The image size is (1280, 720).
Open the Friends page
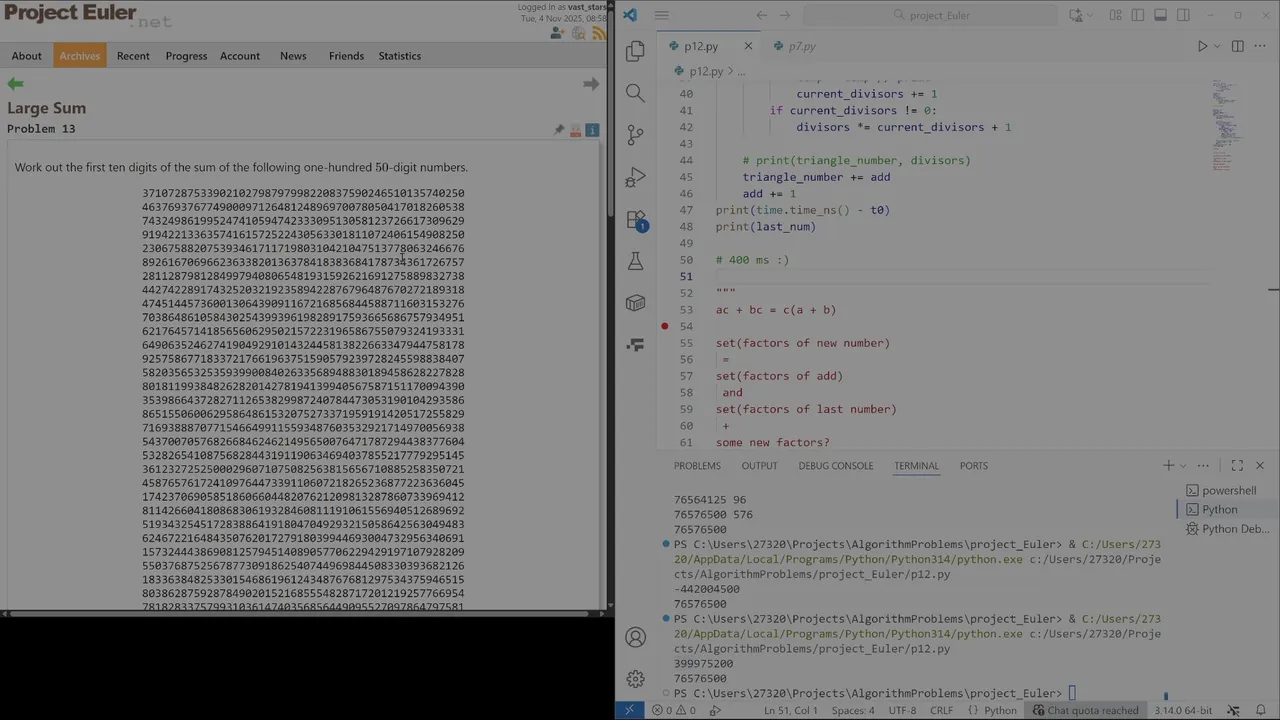tap(346, 56)
